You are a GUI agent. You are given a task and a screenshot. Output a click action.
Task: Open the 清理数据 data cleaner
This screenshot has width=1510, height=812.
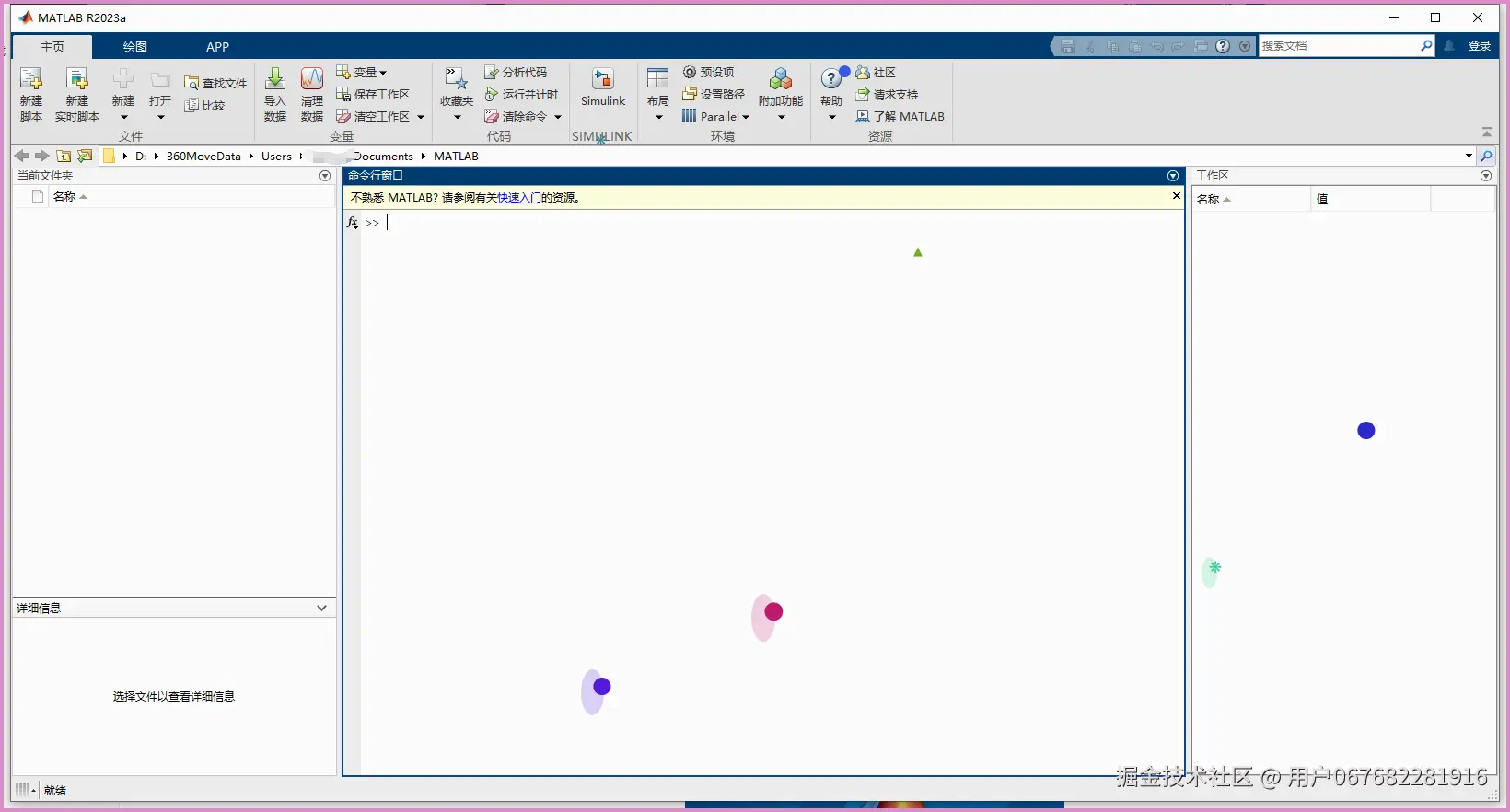click(312, 94)
